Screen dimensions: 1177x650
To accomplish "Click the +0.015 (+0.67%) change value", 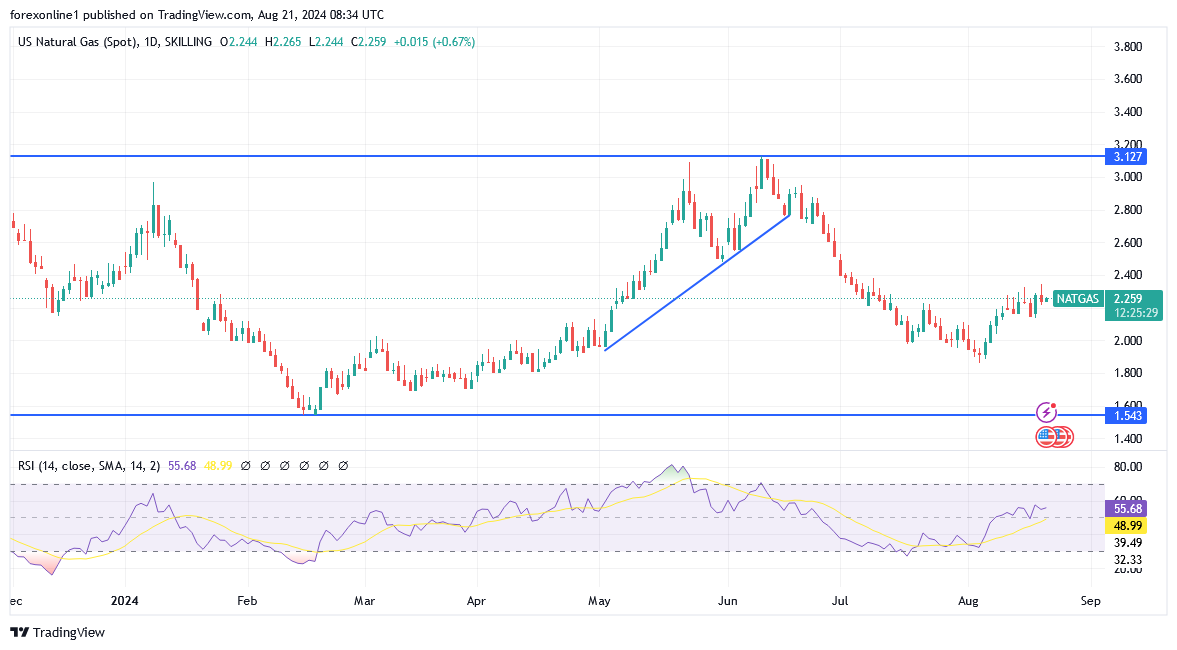I will click(435, 42).
